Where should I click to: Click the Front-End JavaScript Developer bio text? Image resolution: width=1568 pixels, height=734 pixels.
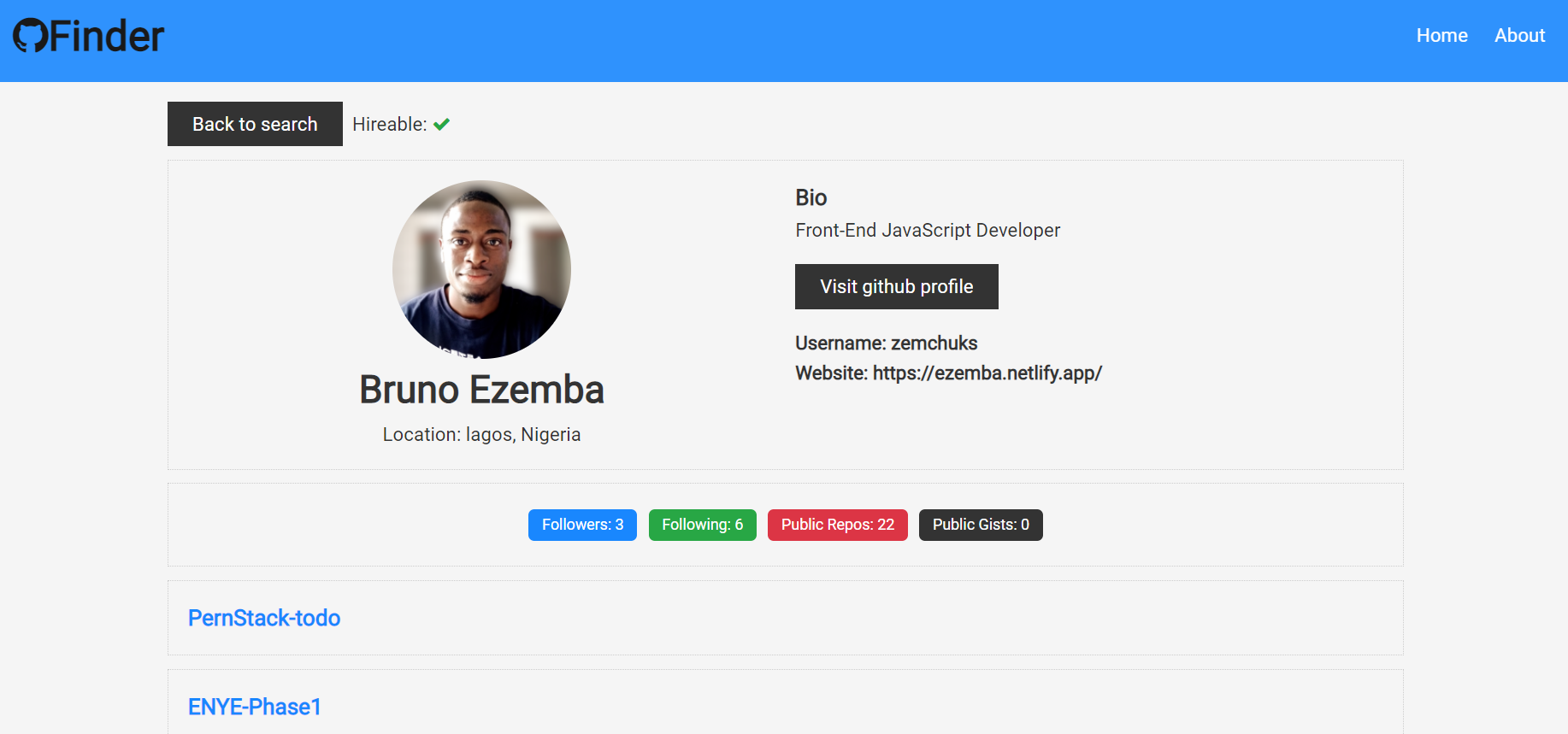(927, 231)
